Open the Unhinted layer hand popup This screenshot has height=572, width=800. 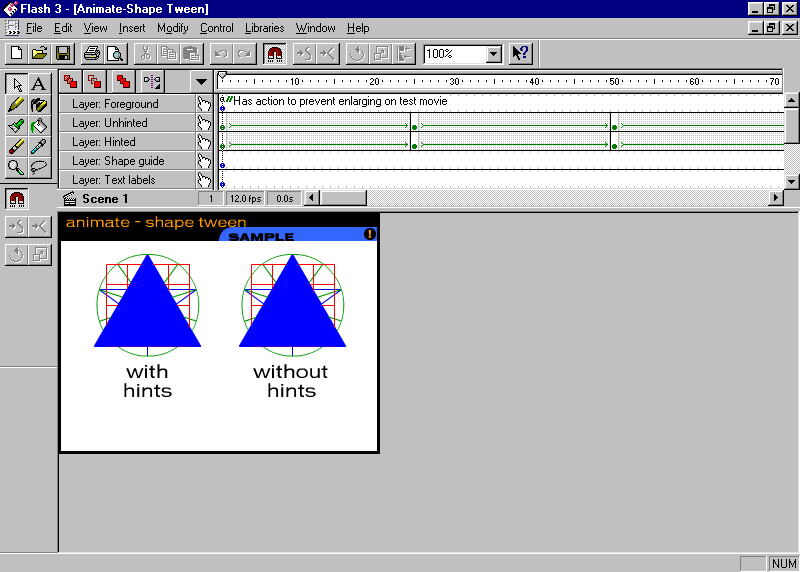click(204, 123)
